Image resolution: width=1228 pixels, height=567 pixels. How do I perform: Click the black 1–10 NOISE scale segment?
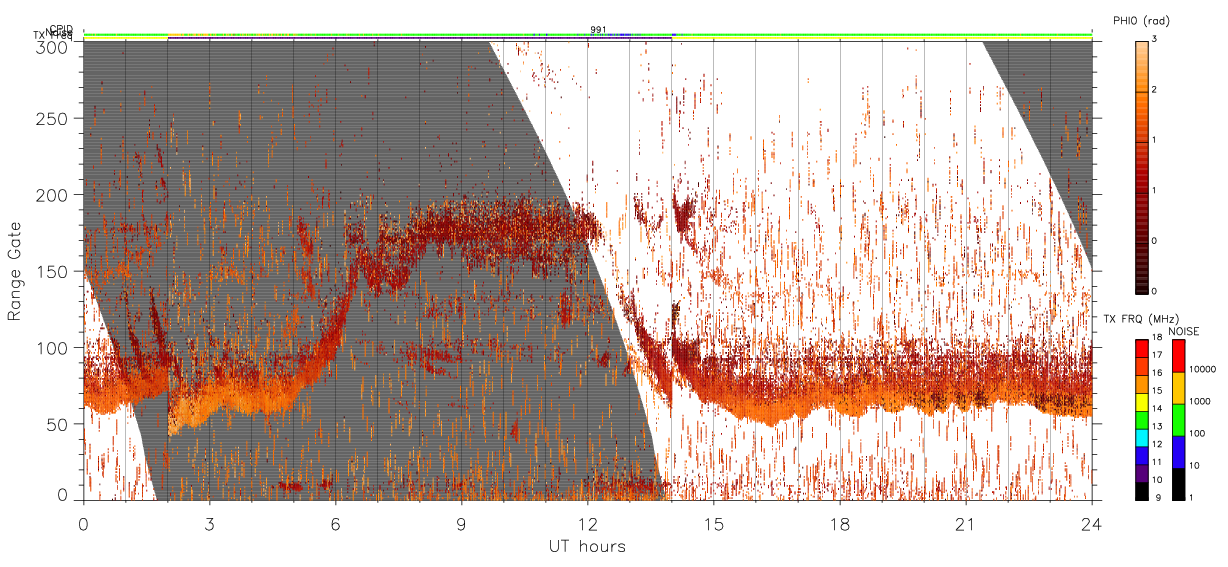coord(1178,484)
